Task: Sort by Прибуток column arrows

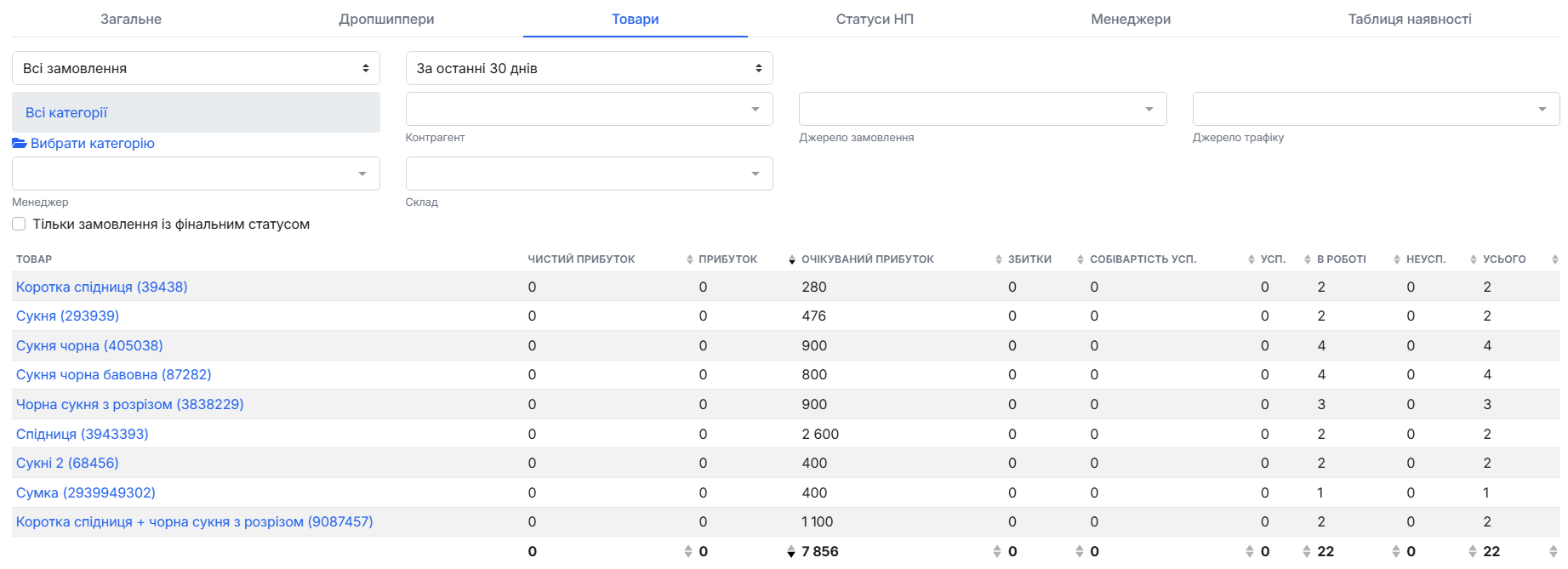Action: click(792, 259)
